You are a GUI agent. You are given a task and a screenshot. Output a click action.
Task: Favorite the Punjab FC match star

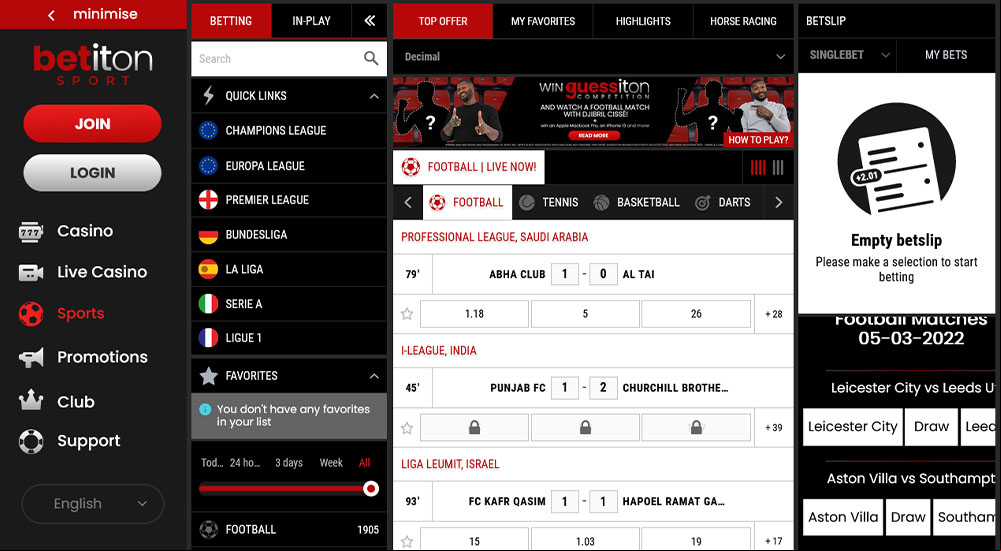407,428
